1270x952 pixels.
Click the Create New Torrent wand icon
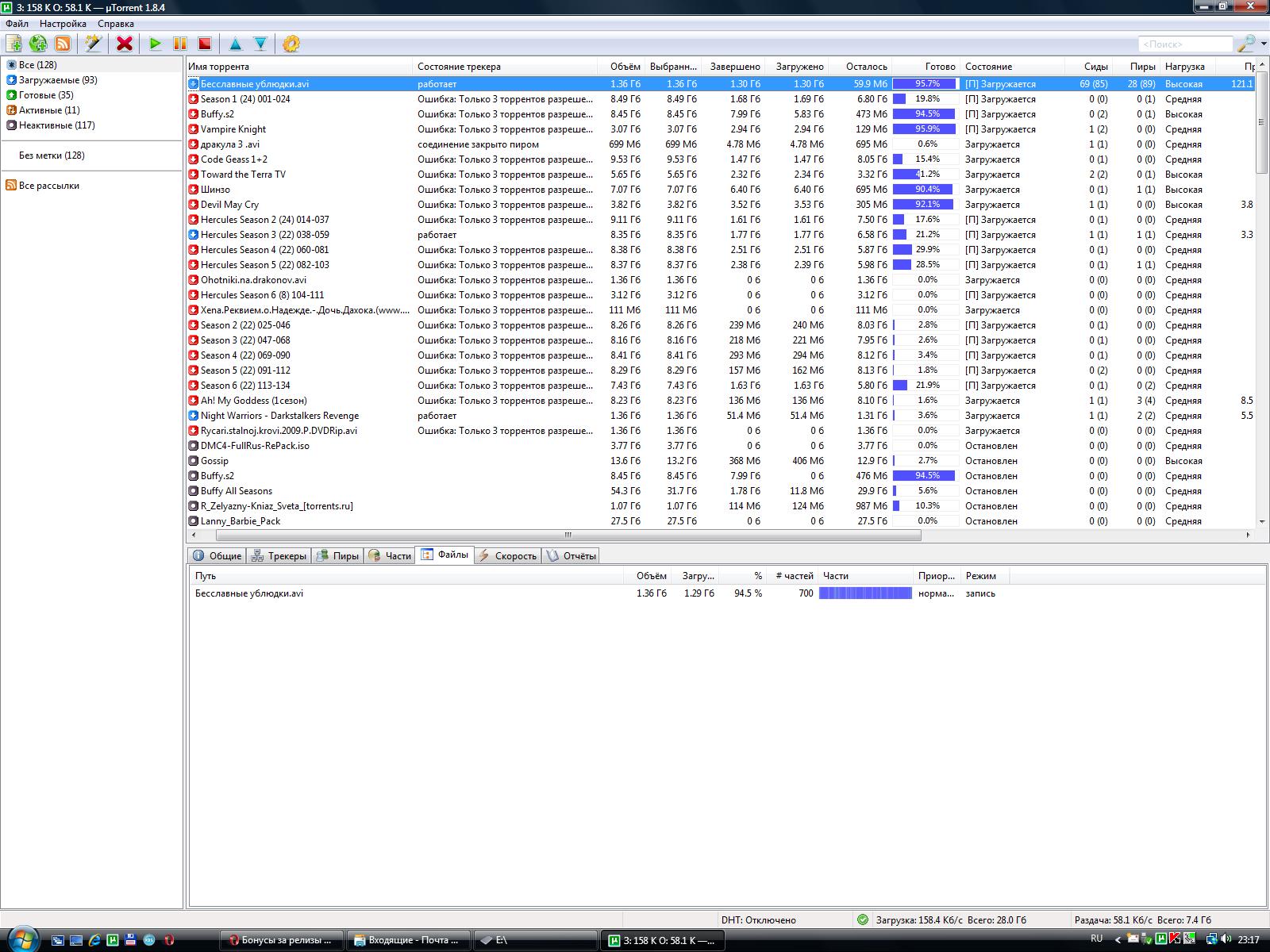(94, 44)
